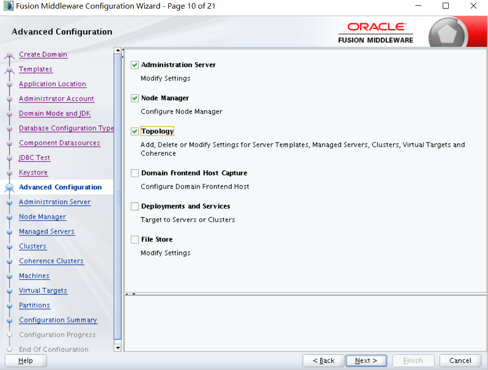Click the Clusters step bullet
488x370 pixels.
click(9, 247)
